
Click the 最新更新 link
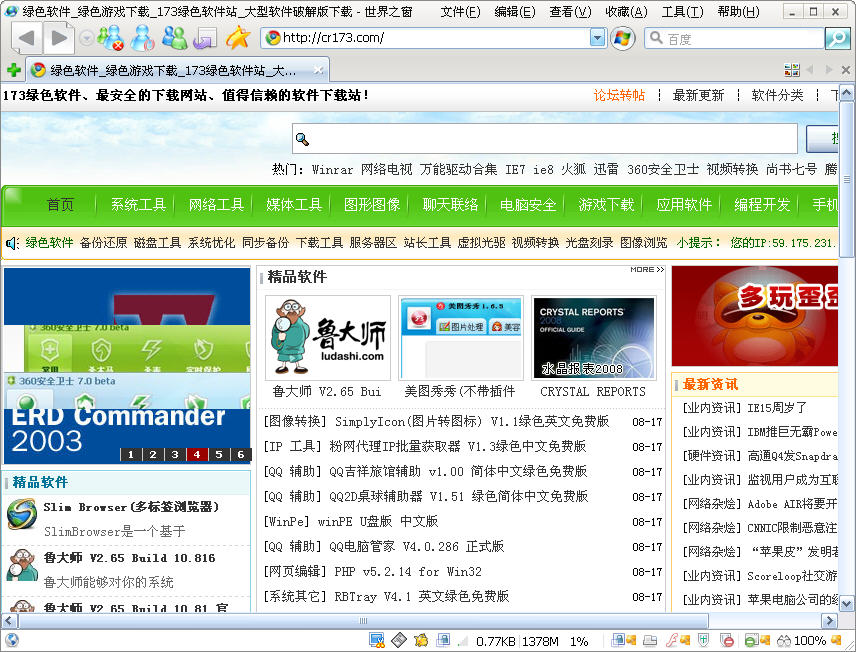click(698, 95)
